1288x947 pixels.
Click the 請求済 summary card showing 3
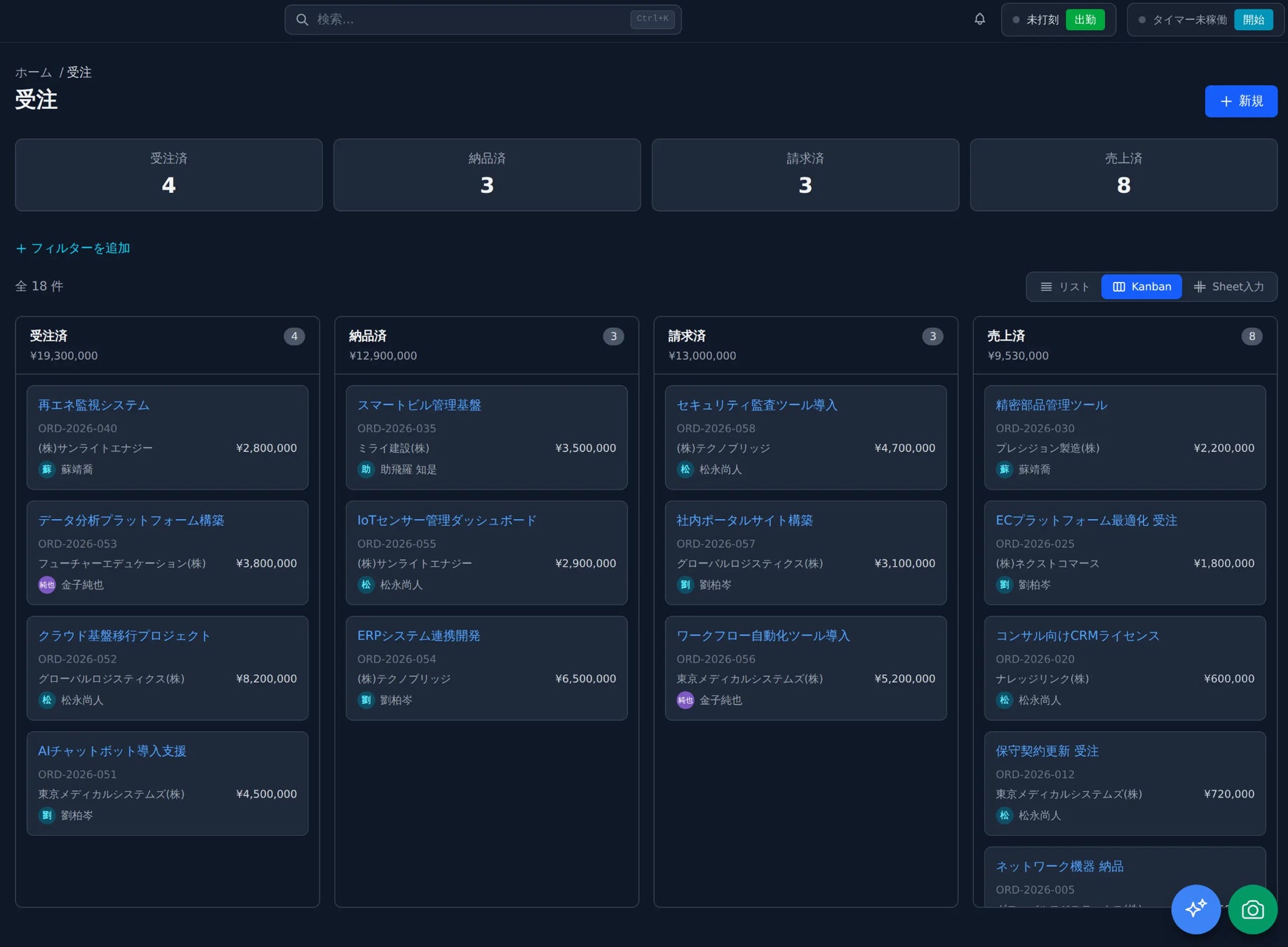tap(805, 175)
